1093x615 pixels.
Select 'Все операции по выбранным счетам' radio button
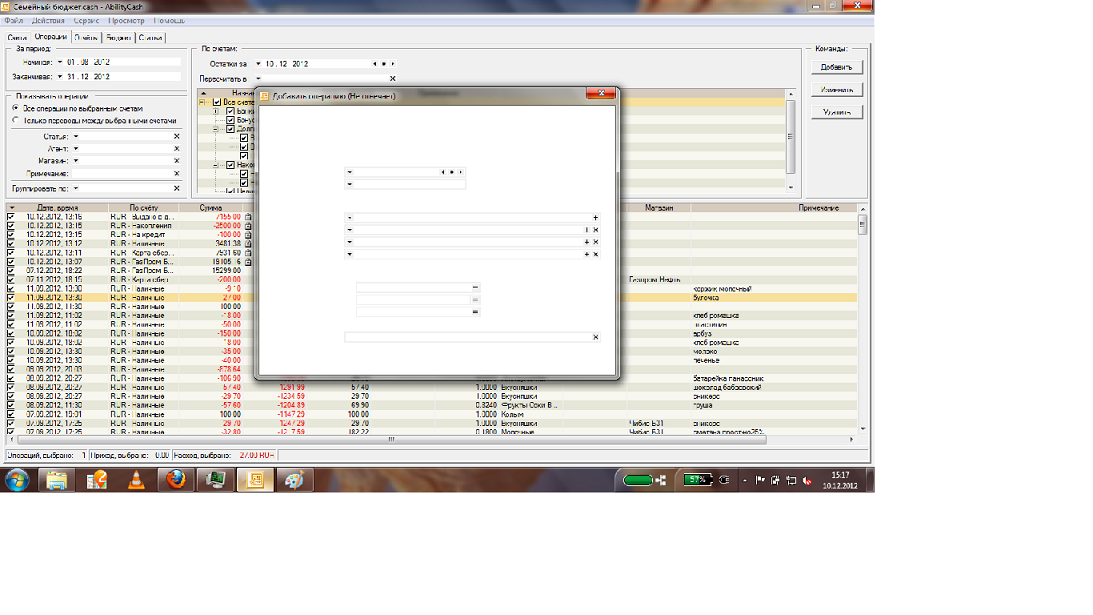[x=15, y=108]
